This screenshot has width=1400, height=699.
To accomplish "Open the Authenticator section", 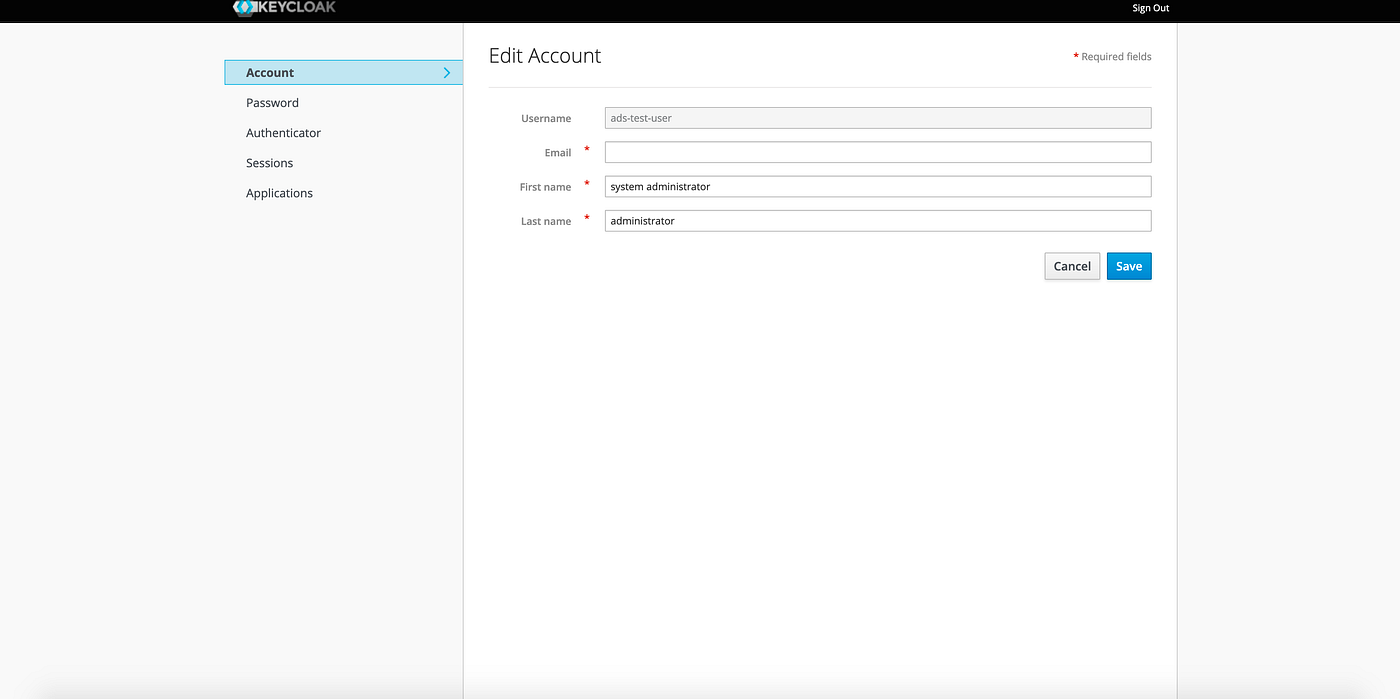I will tap(283, 132).
